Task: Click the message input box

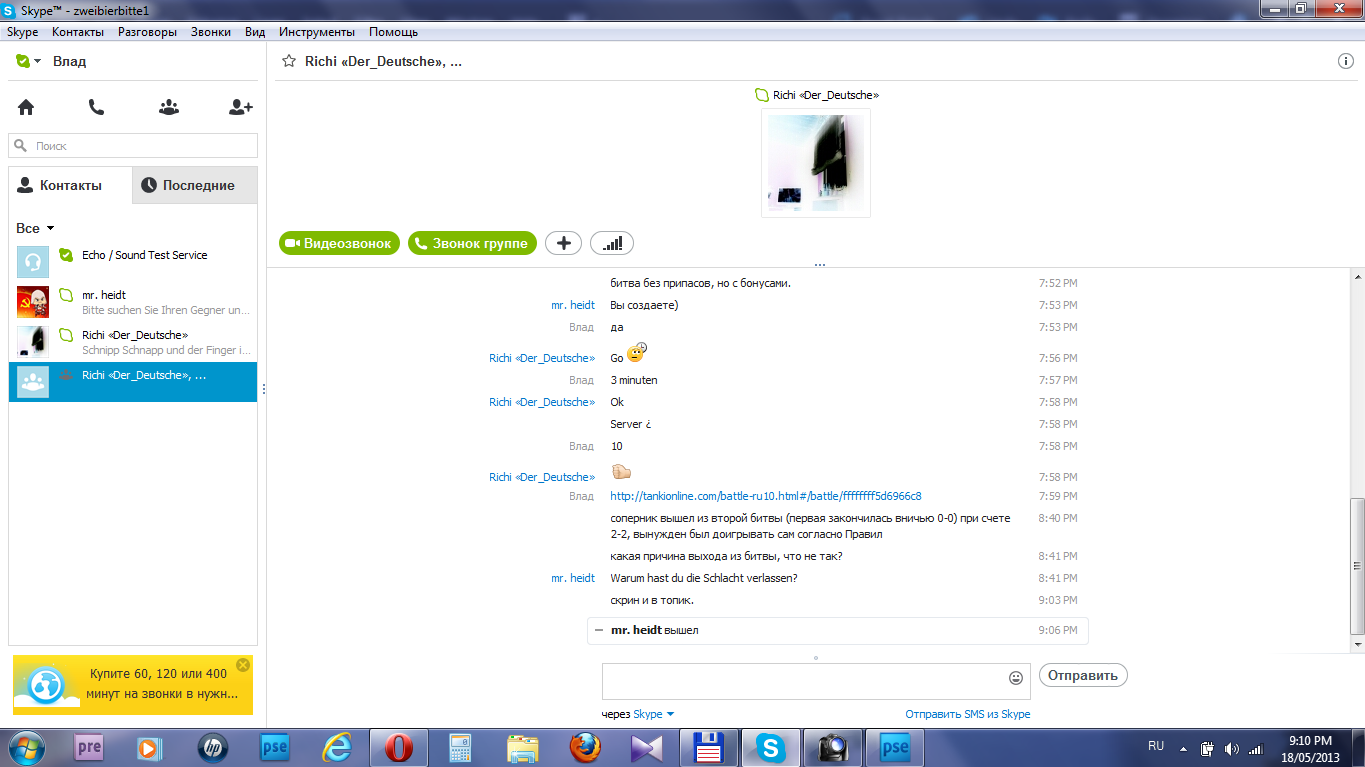Action: pos(816,681)
